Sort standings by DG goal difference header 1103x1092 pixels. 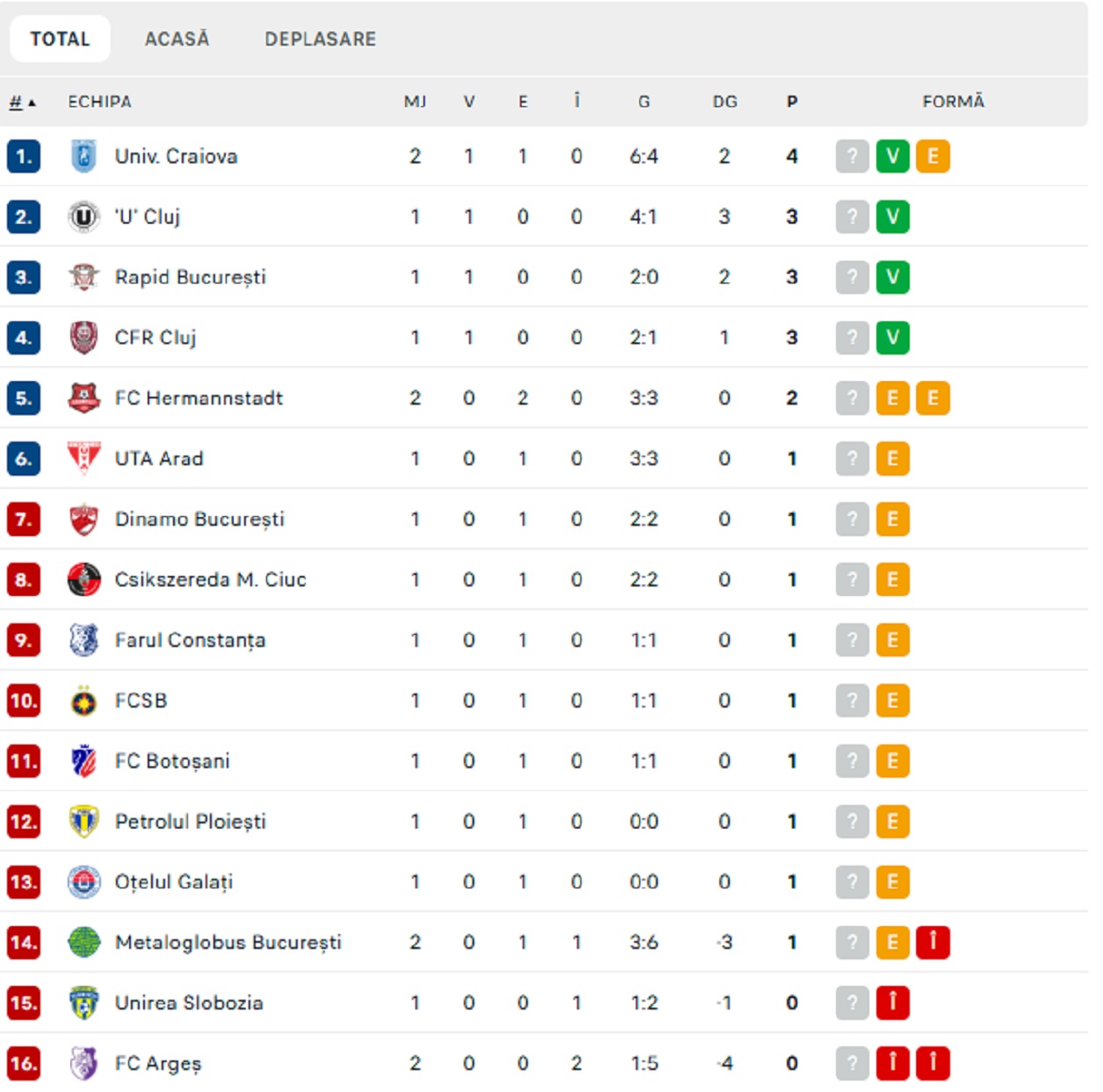coord(725,102)
